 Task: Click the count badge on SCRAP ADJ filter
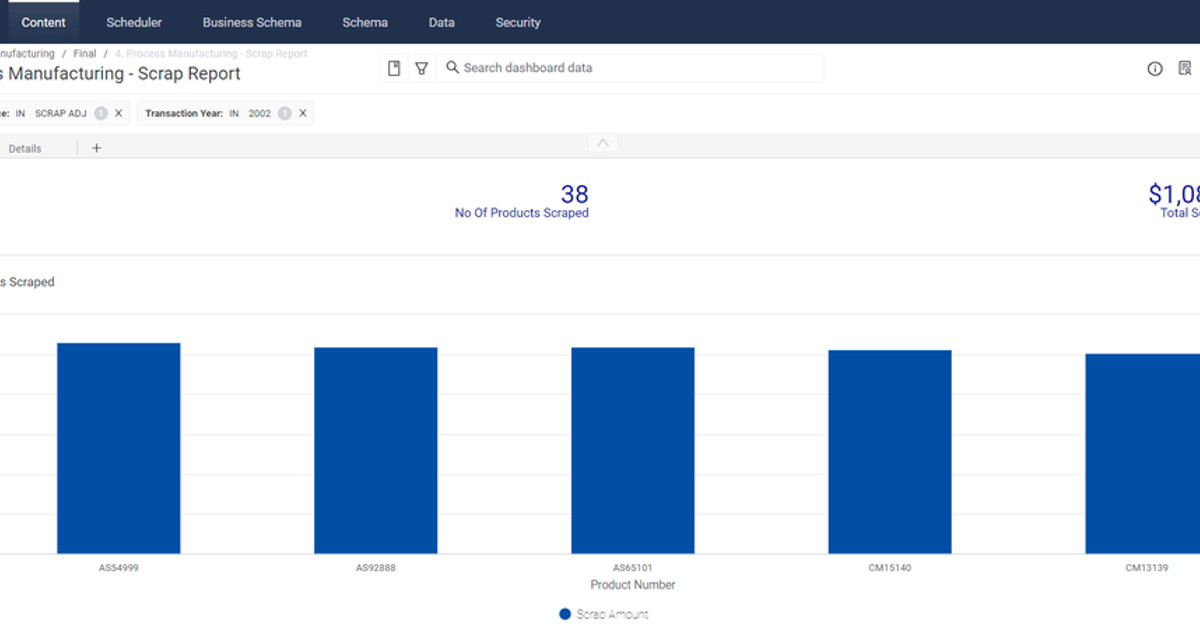pos(101,114)
